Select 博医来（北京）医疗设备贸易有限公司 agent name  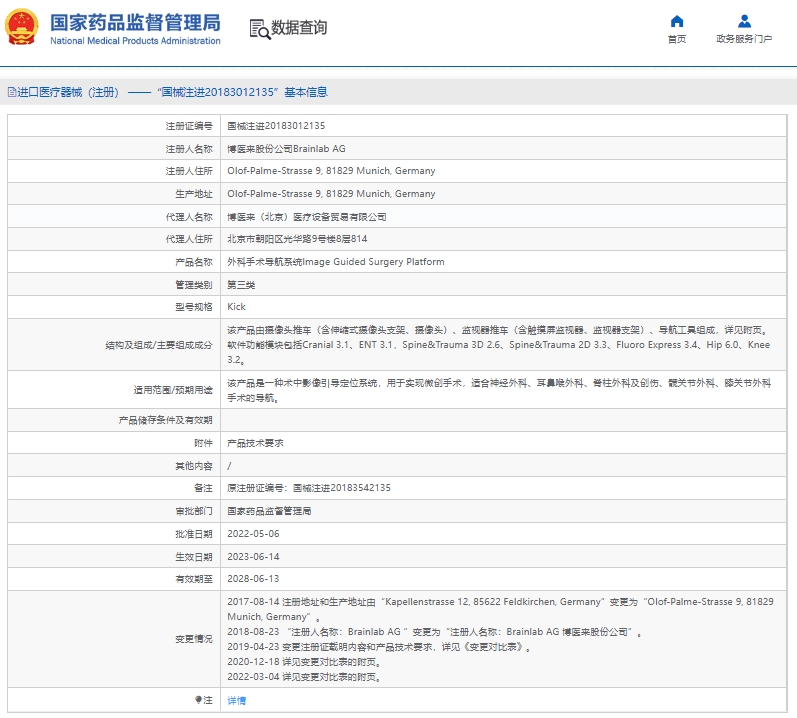click(306, 217)
